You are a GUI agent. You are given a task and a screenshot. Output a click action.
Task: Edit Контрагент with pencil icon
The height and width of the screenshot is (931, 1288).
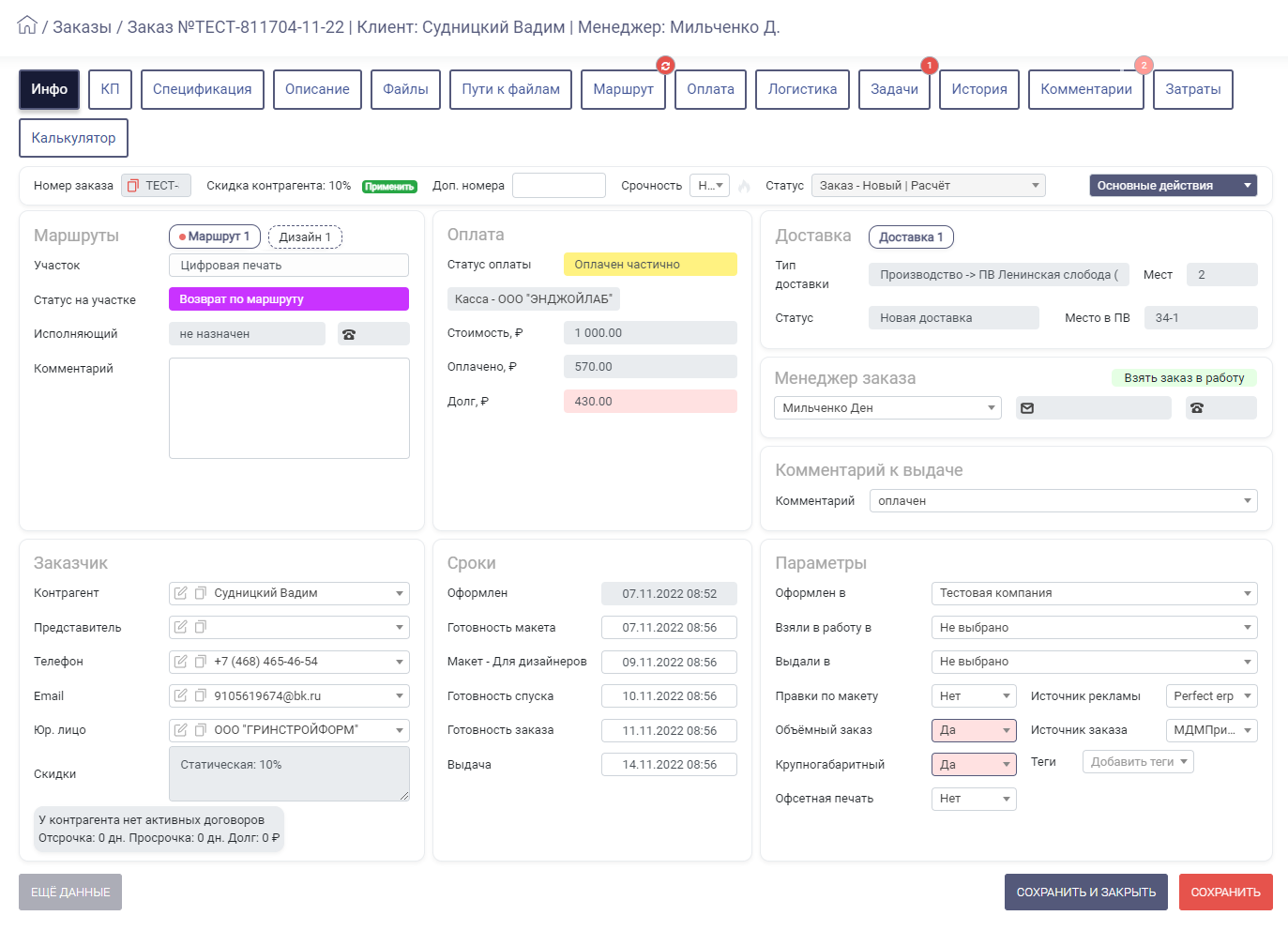click(x=181, y=593)
